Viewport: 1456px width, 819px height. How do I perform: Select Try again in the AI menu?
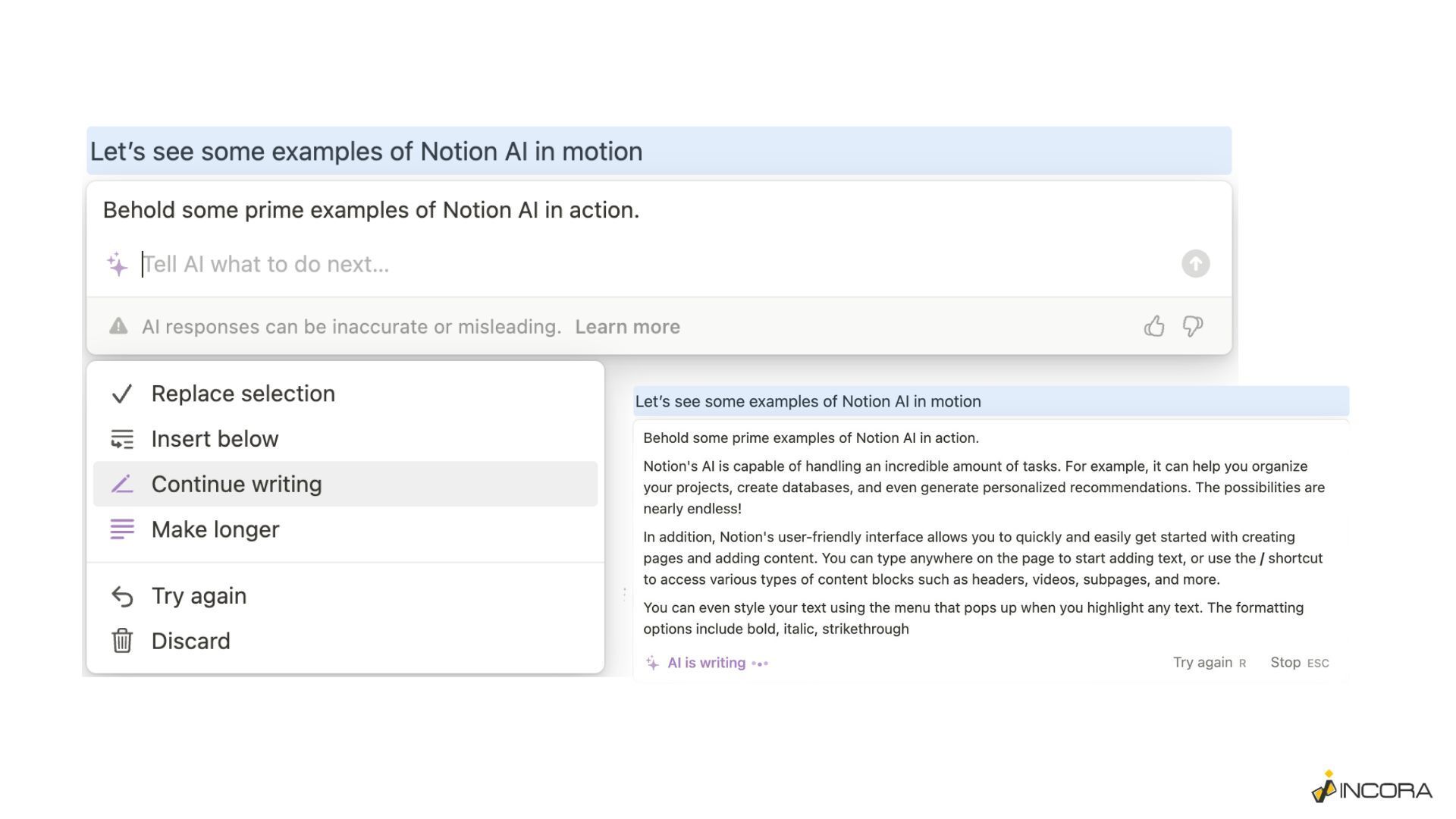(345, 596)
